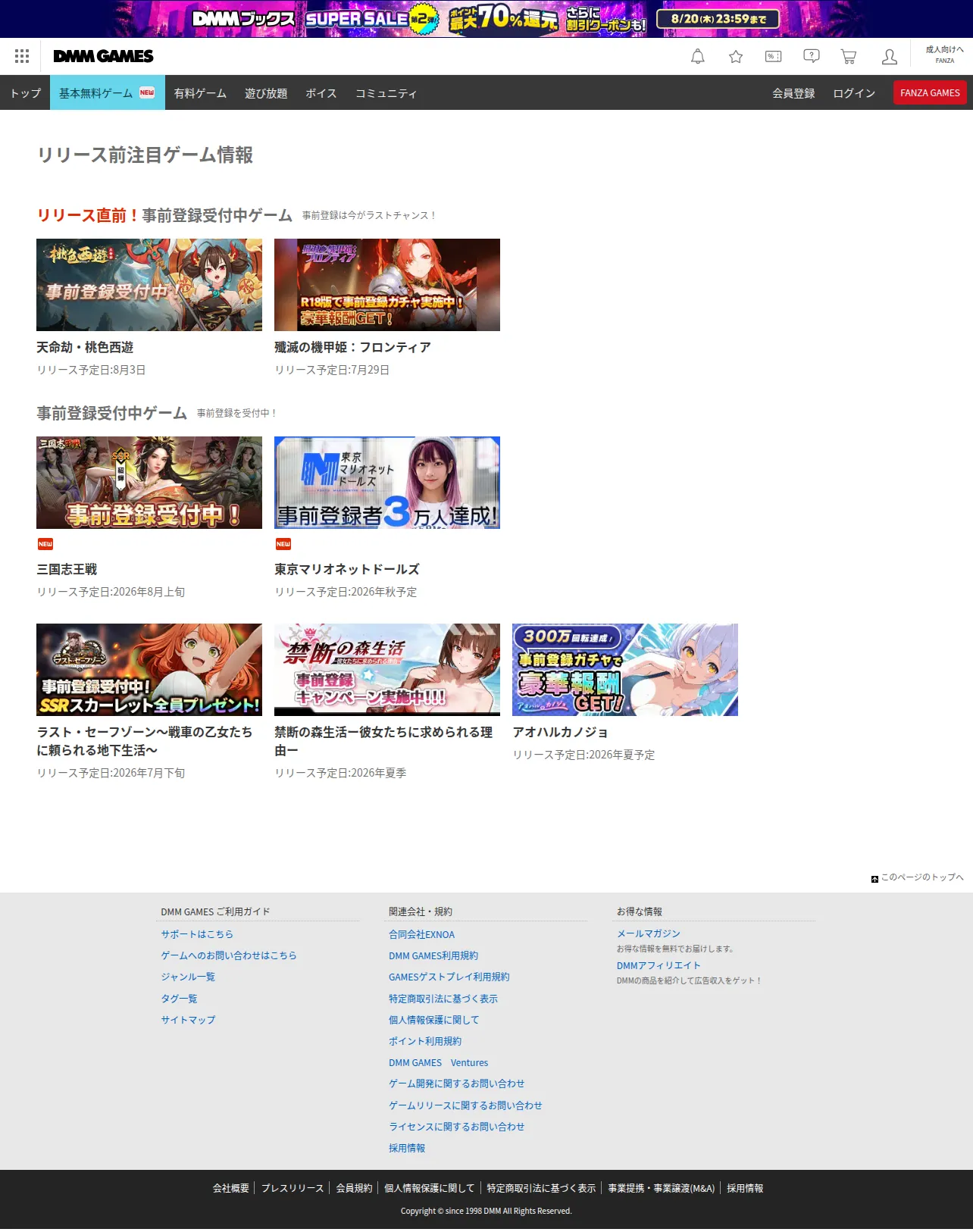Open the 合同会社EXNOA link

point(421,934)
